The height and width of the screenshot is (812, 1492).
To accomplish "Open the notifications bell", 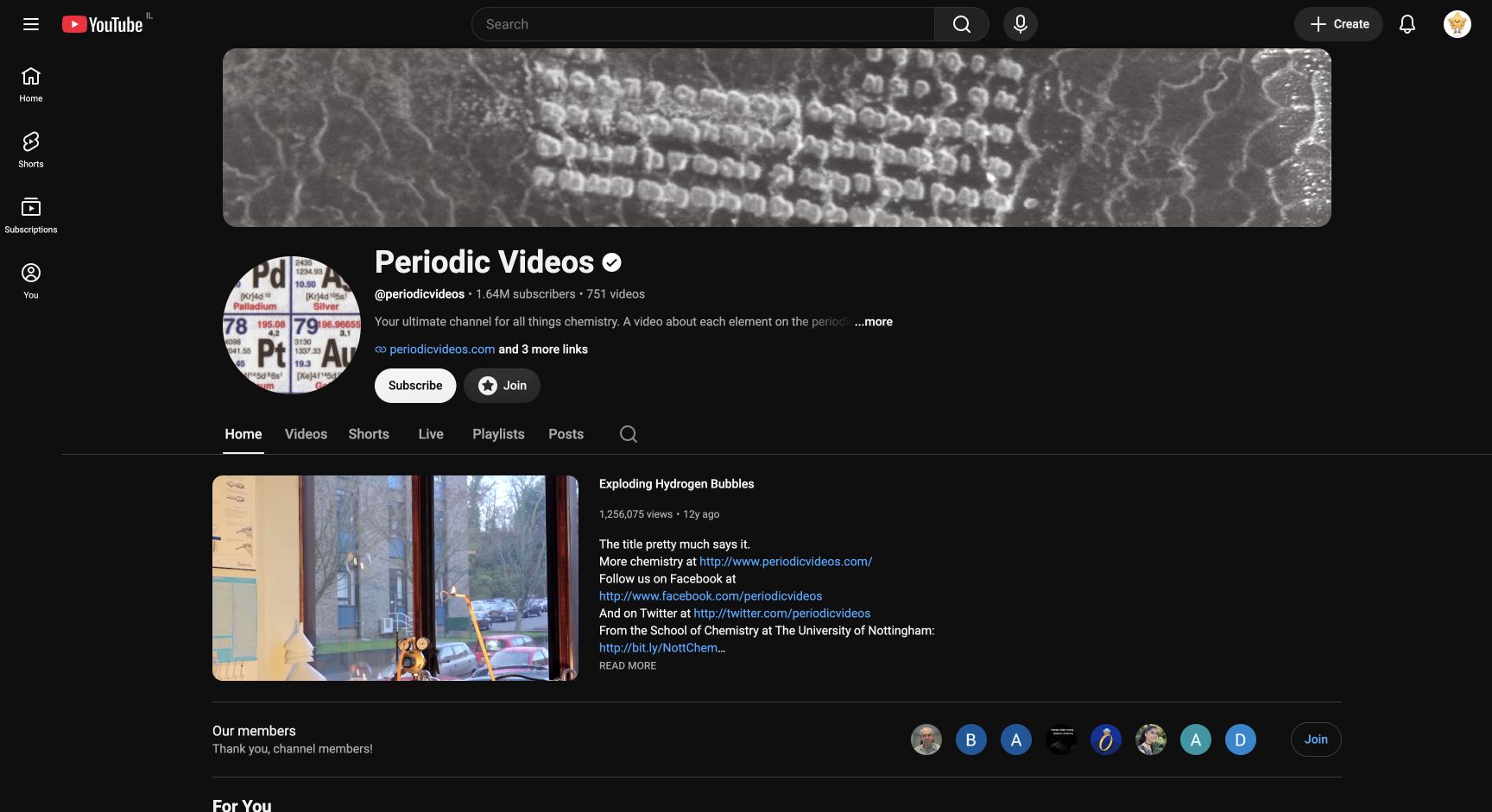I will click(1407, 24).
